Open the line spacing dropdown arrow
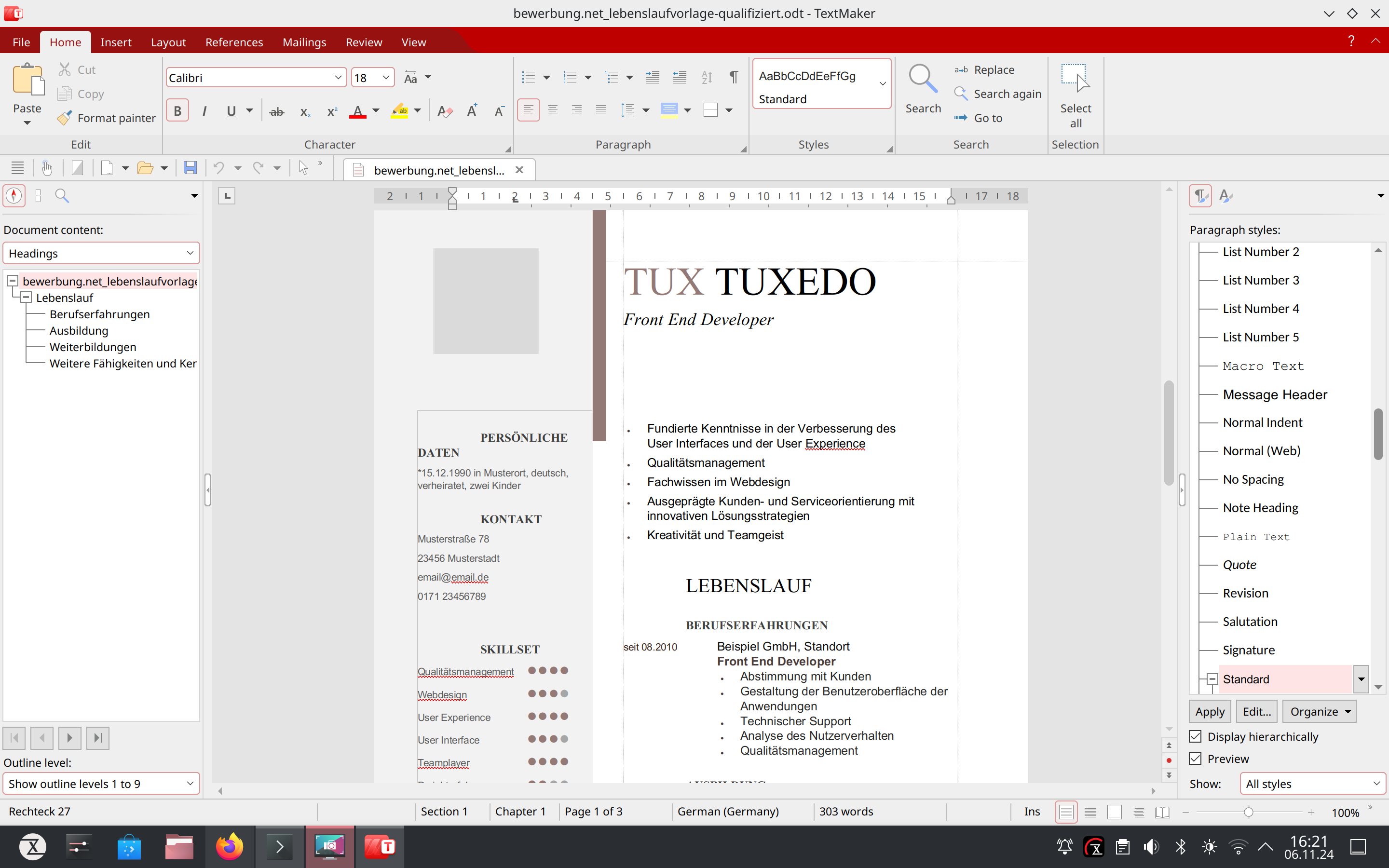This screenshot has width=1389, height=868. (x=646, y=110)
